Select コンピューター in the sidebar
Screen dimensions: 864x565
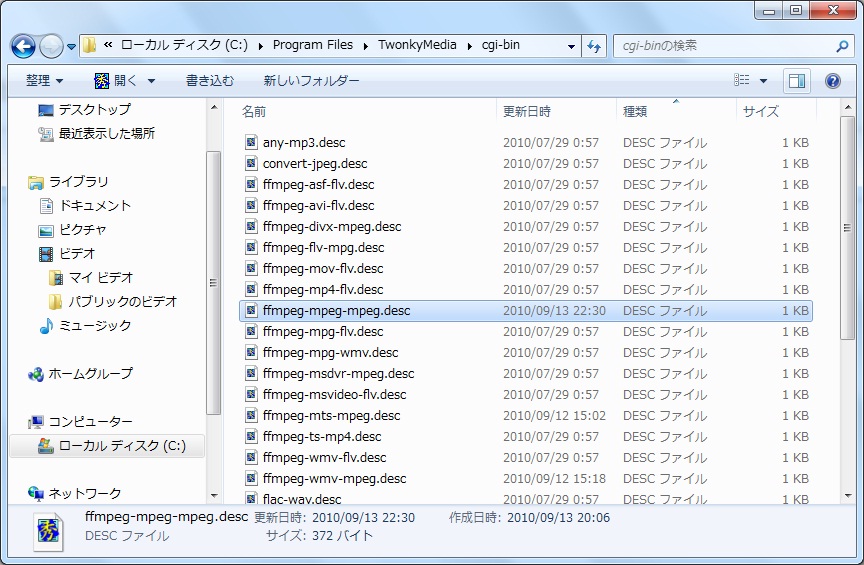pos(80,422)
